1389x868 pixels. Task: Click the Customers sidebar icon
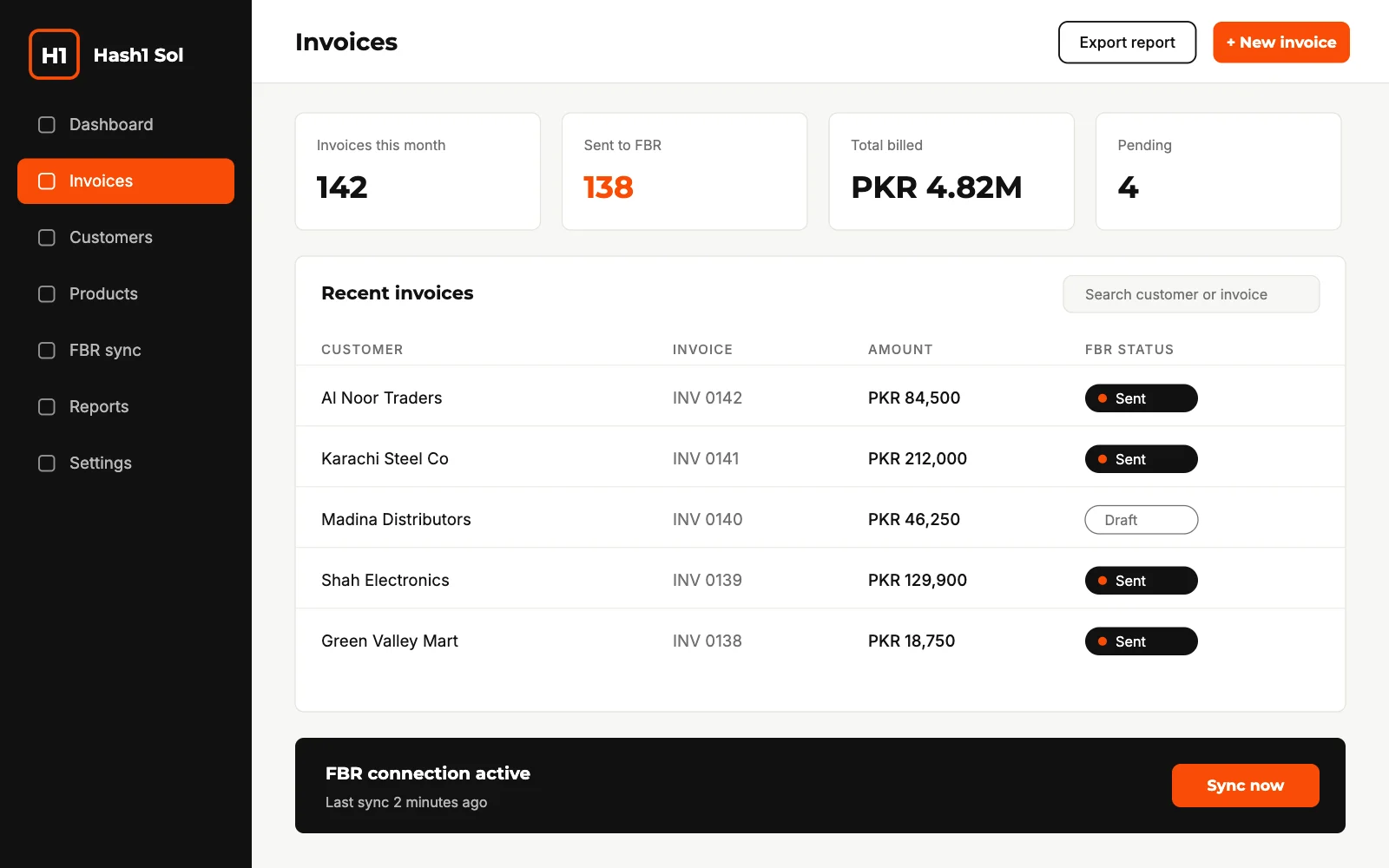point(47,238)
